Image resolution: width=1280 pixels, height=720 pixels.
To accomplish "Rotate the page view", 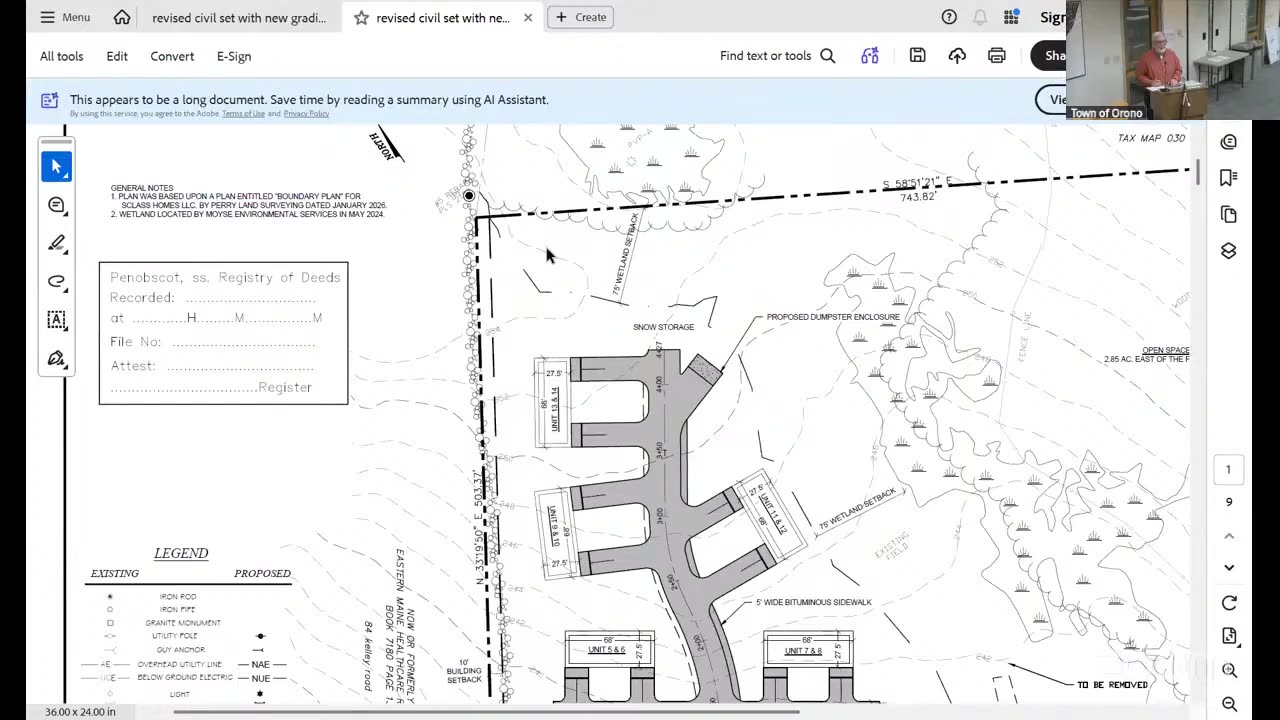I will pos(1229,603).
